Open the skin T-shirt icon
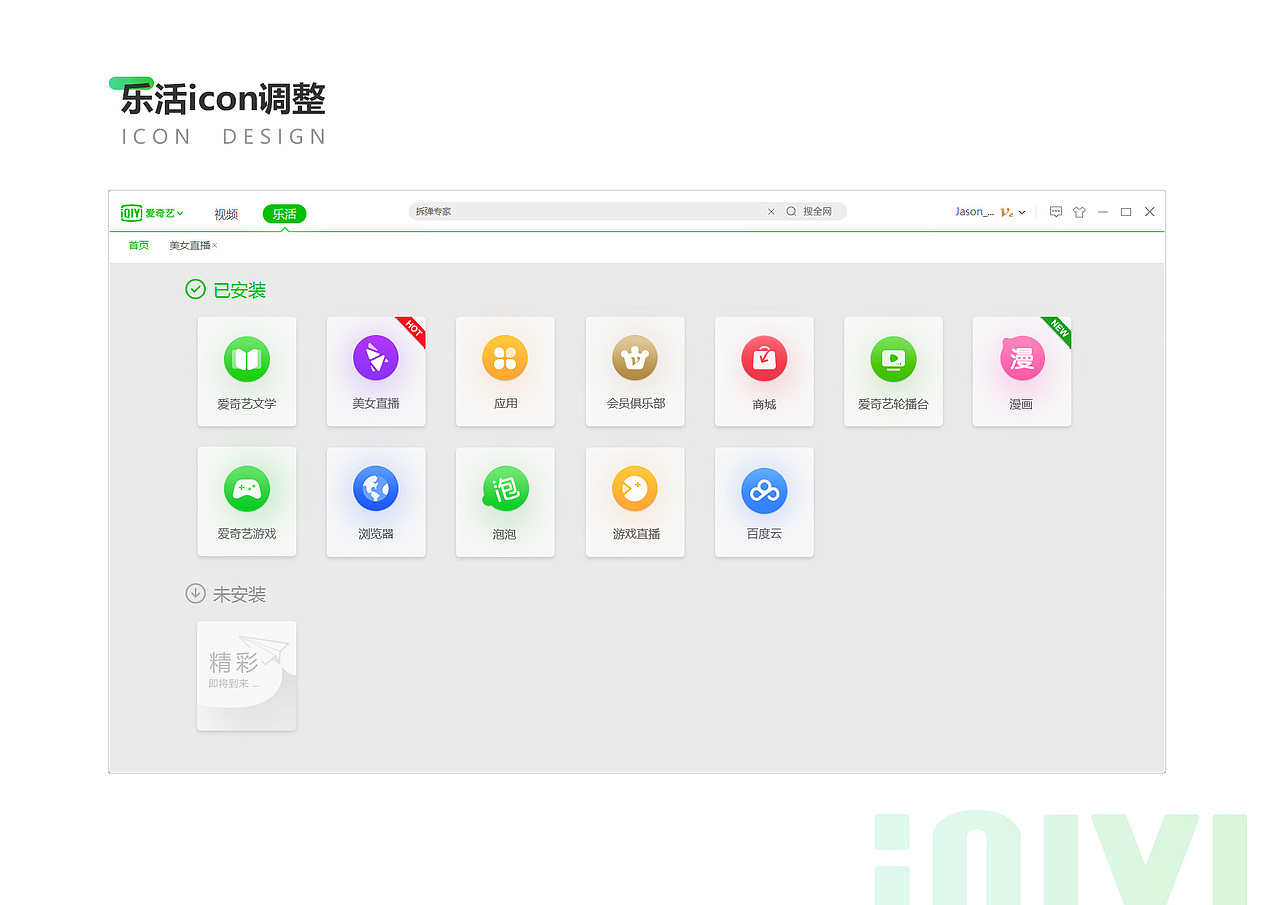Screen dimensions: 1280x905 1079,212
